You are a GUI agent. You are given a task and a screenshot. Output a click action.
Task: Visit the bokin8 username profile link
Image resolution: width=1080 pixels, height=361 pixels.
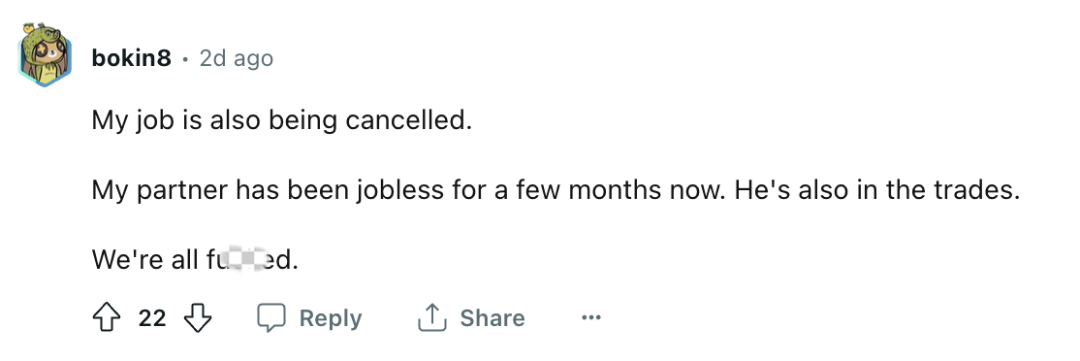point(131,59)
